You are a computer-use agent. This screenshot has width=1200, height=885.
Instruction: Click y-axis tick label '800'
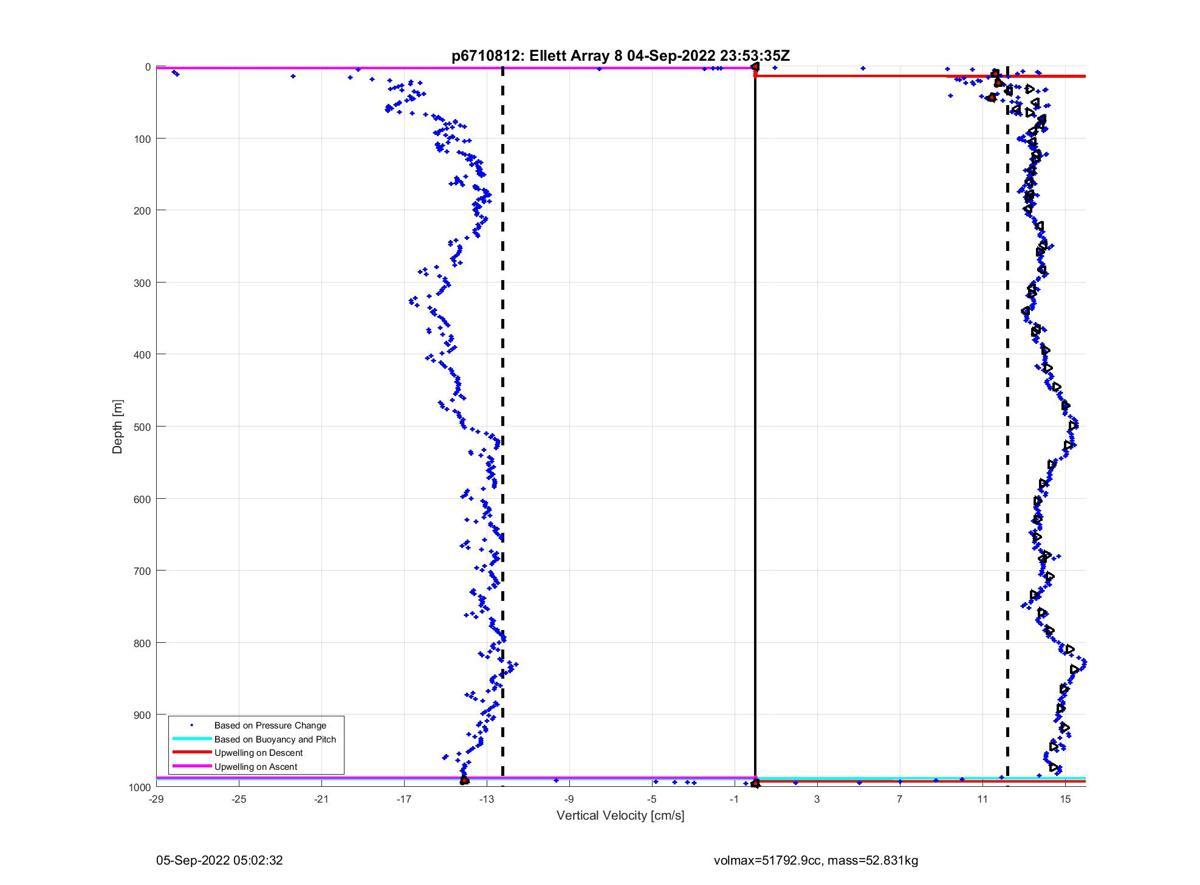(x=141, y=643)
